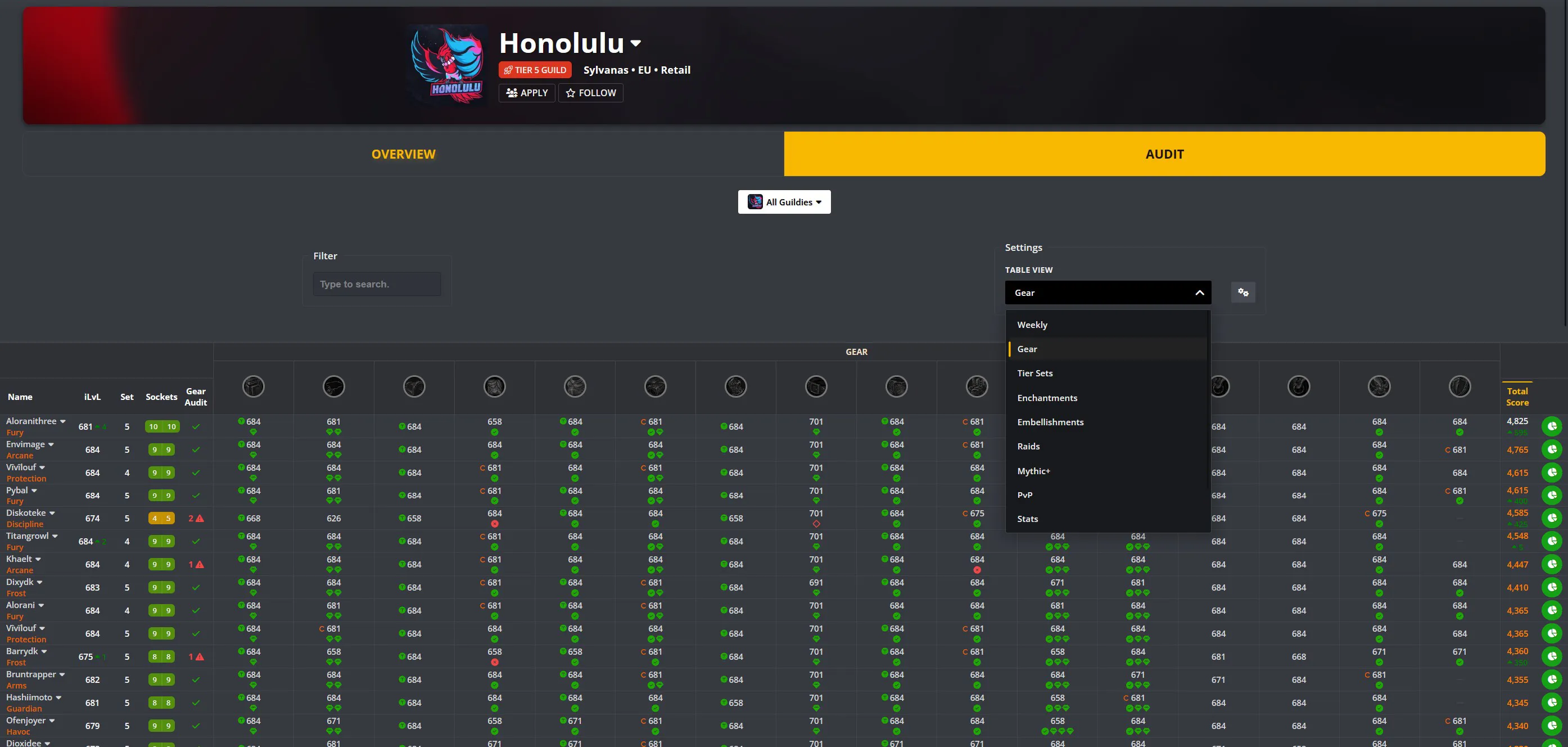Sort the table by the Name column
Image resolution: width=1568 pixels, height=747 pixels.
tap(20, 397)
